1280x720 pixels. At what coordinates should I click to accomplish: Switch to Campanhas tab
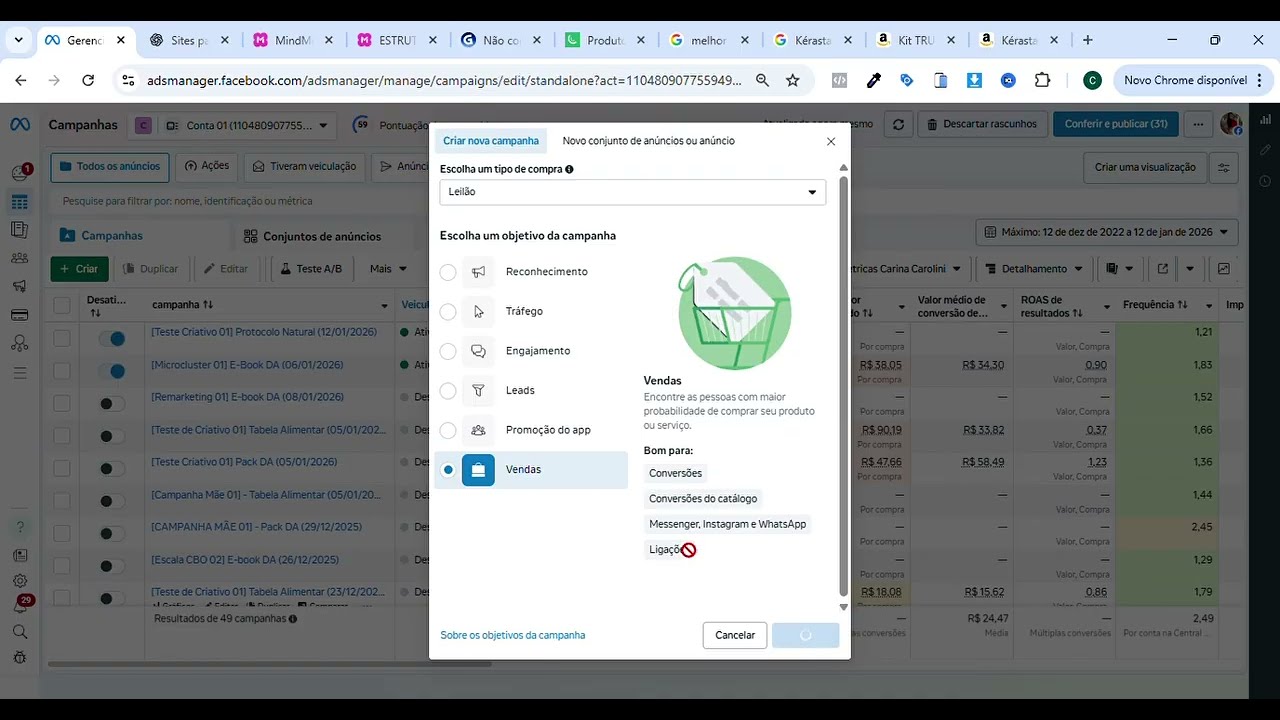[111, 236]
